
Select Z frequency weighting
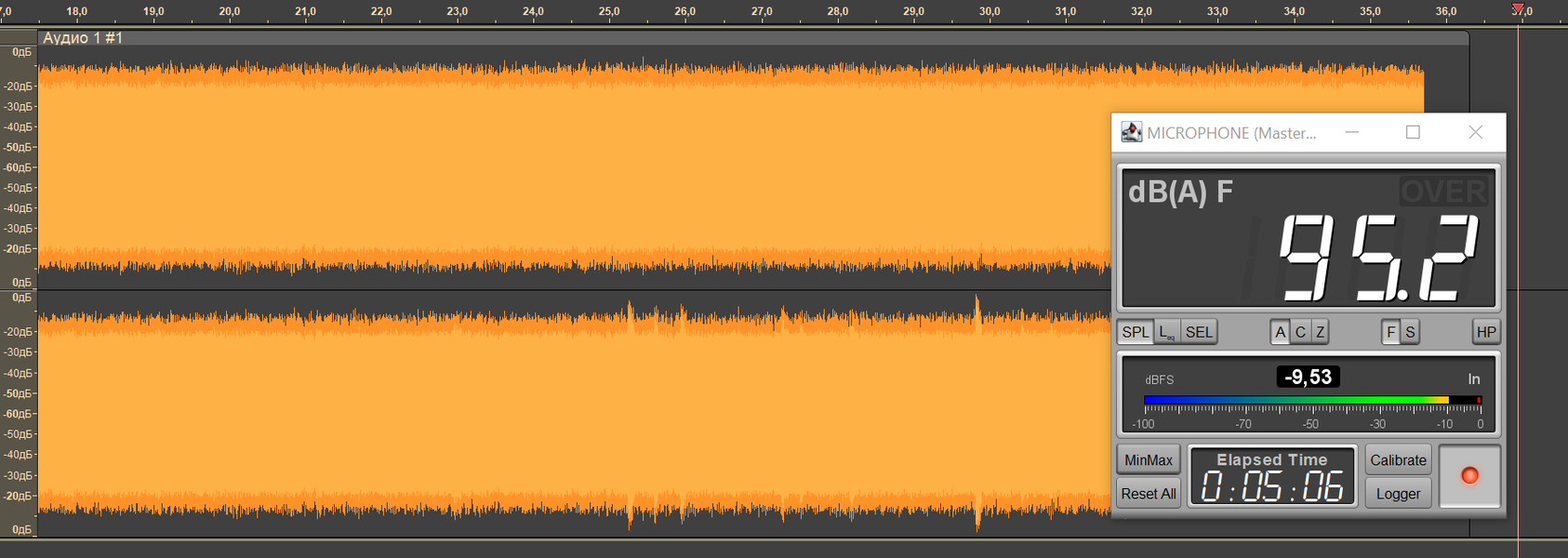point(1320,332)
